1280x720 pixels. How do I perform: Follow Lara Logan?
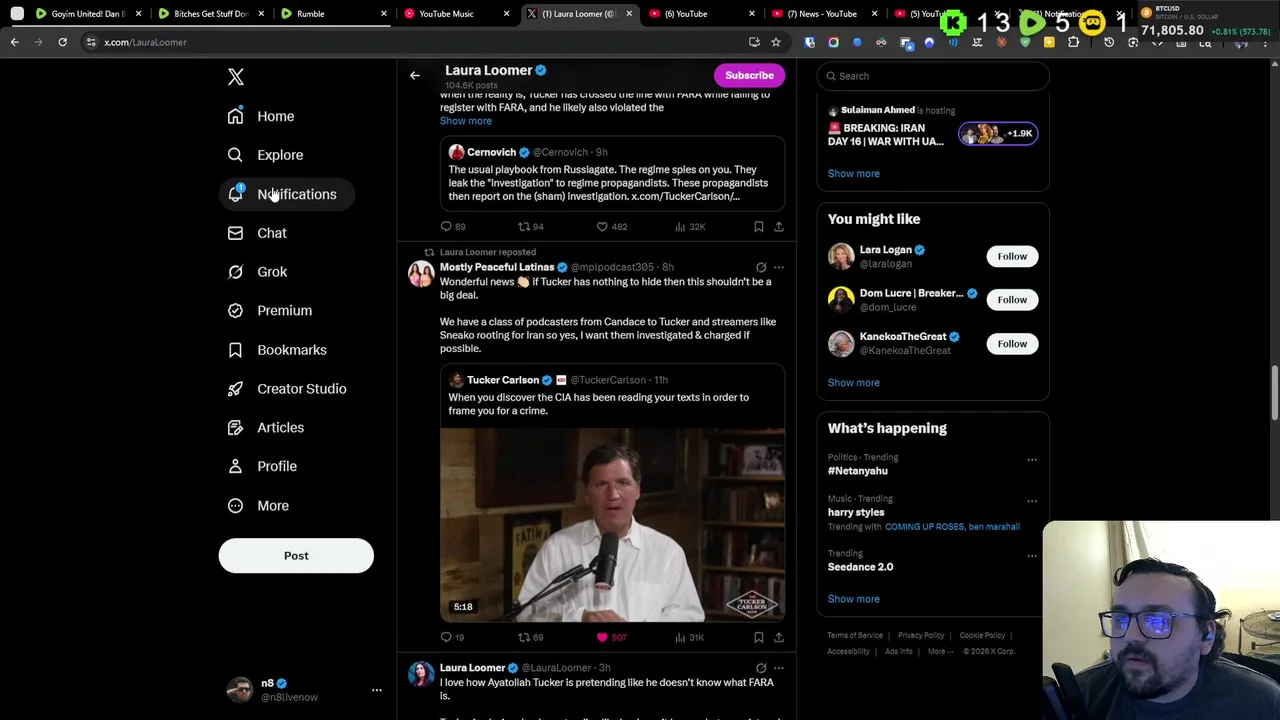[x=1012, y=256]
